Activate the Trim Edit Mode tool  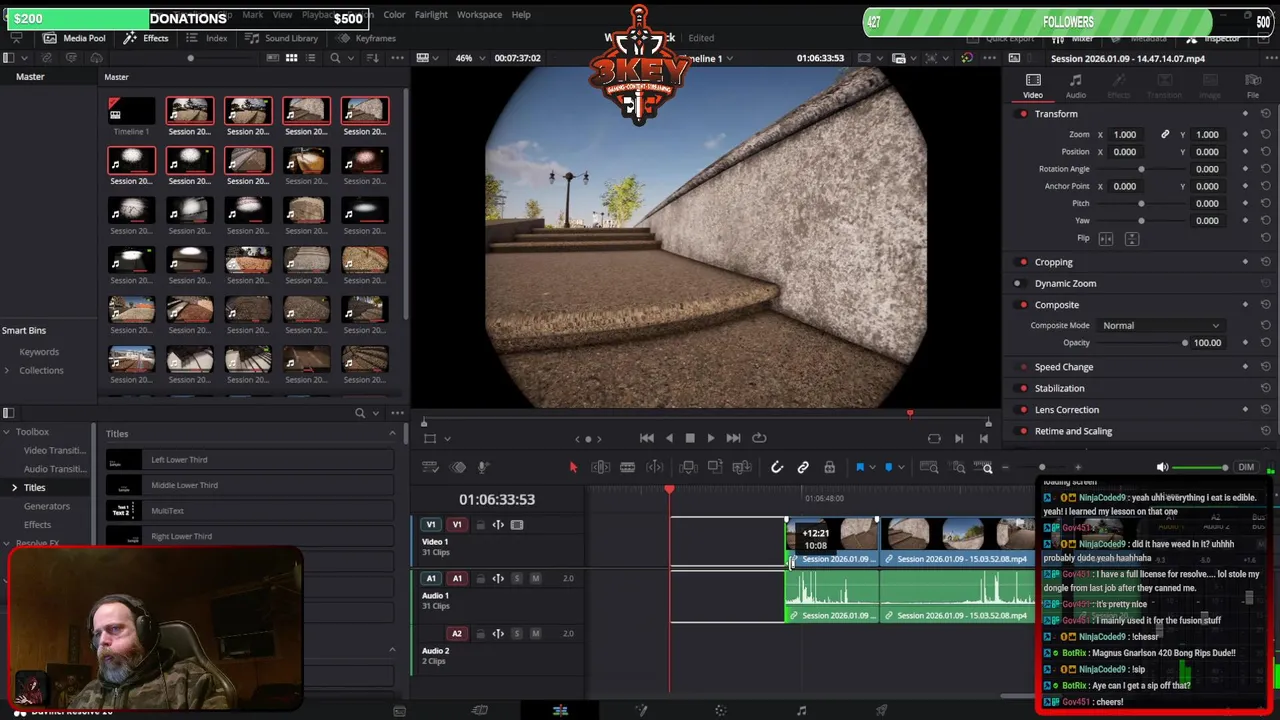[x=600, y=467]
